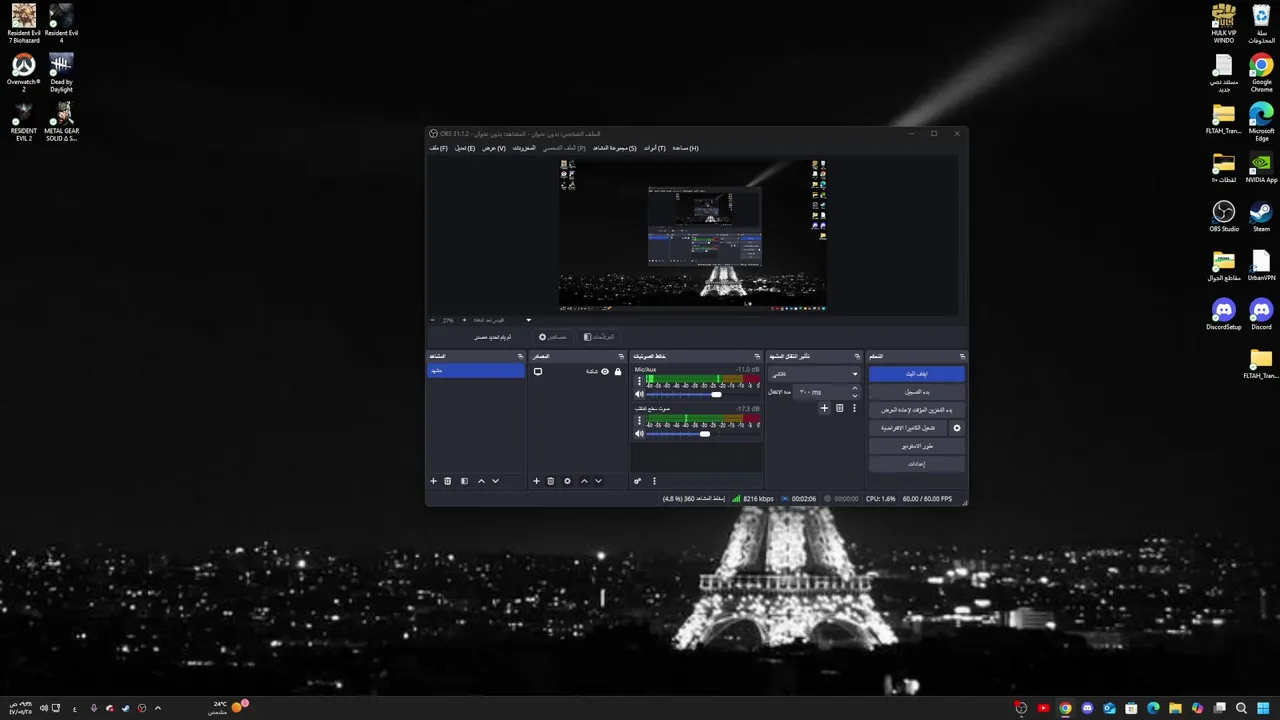Expand hidden system tray icons chevron

pyautogui.click(x=157, y=708)
